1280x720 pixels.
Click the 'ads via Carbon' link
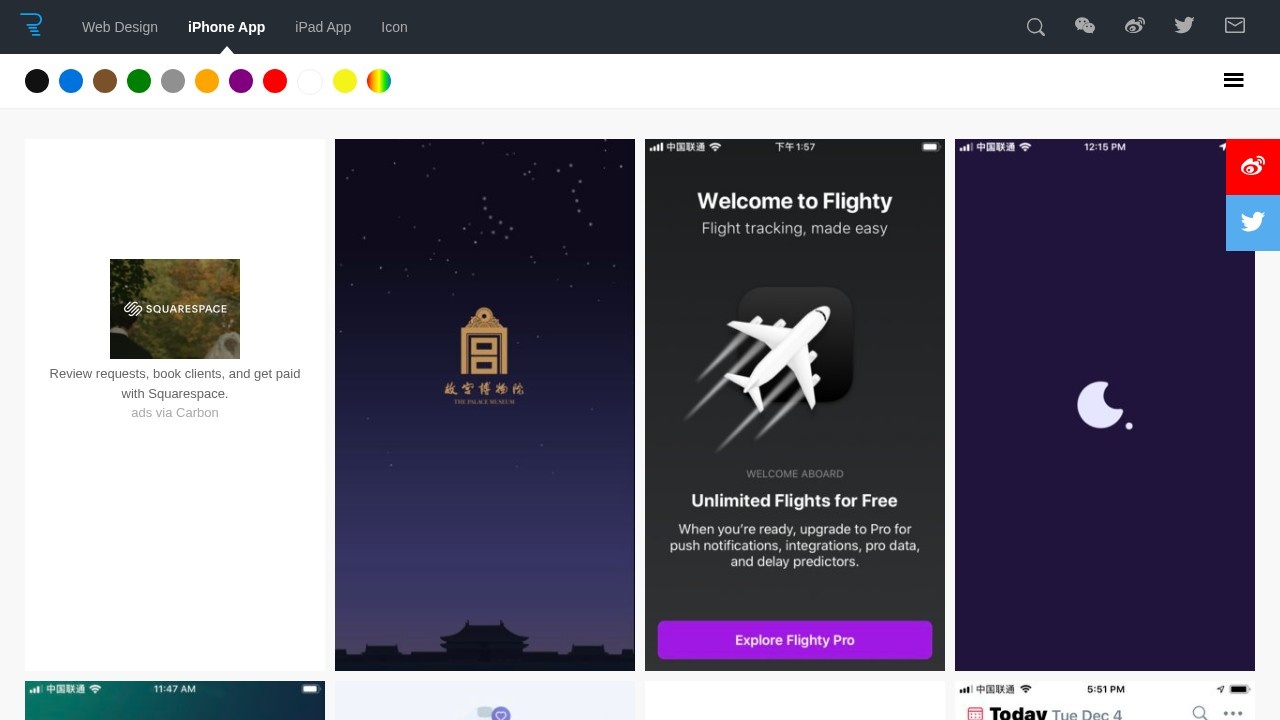(175, 413)
